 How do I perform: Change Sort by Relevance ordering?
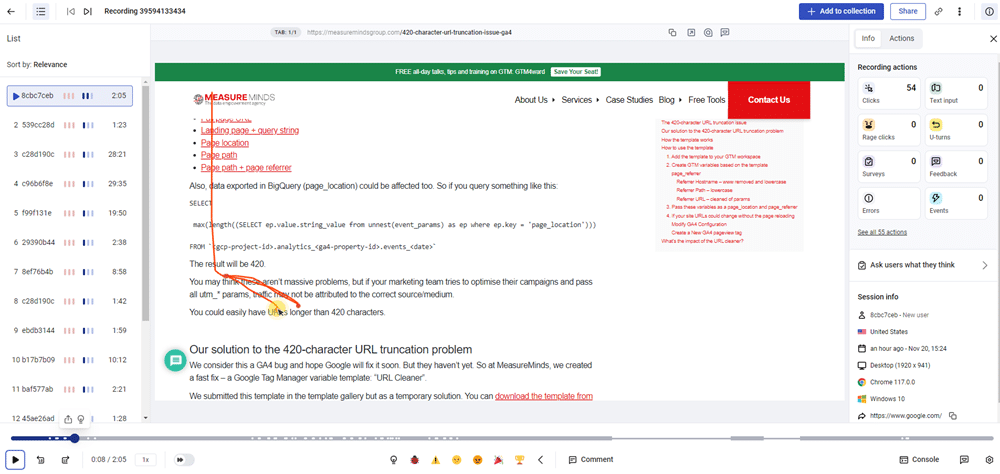click(x=50, y=64)
